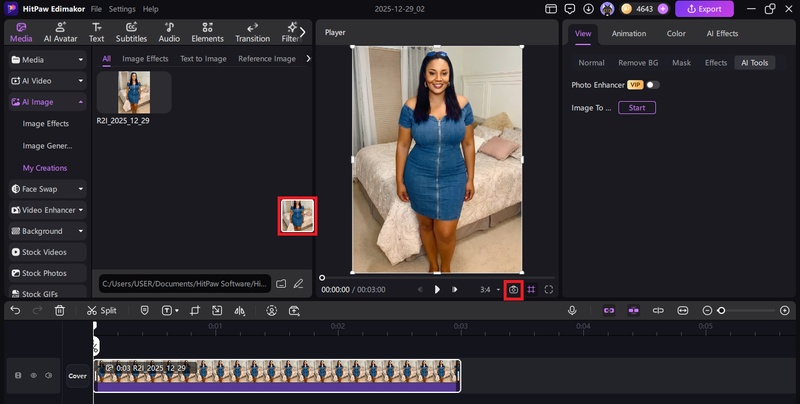The image size is (800, 404).
Task: Open the Audio library
Action: click(169, 33)
